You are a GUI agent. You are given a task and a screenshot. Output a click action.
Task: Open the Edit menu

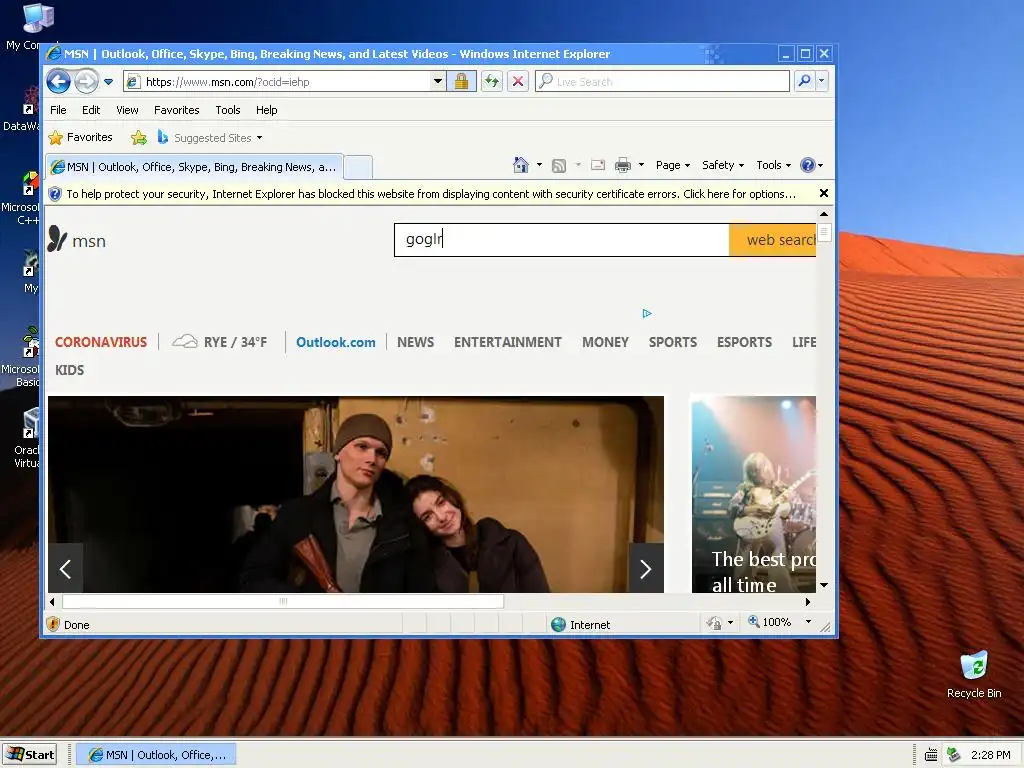(x=91, y=110)
